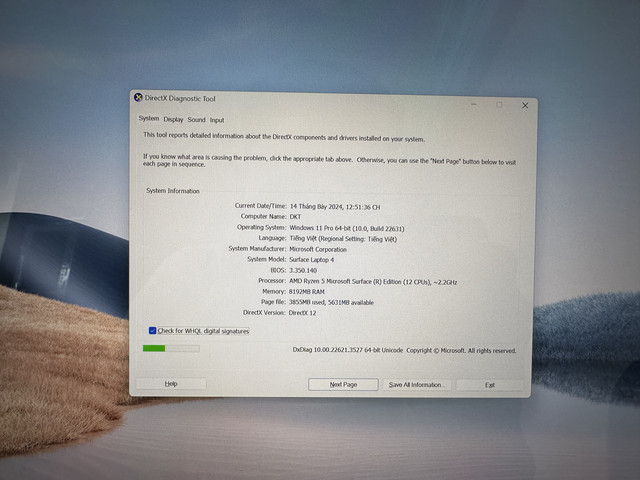Open the Sound tab
The height and width of the screenshot is (480, 640).
196,120
